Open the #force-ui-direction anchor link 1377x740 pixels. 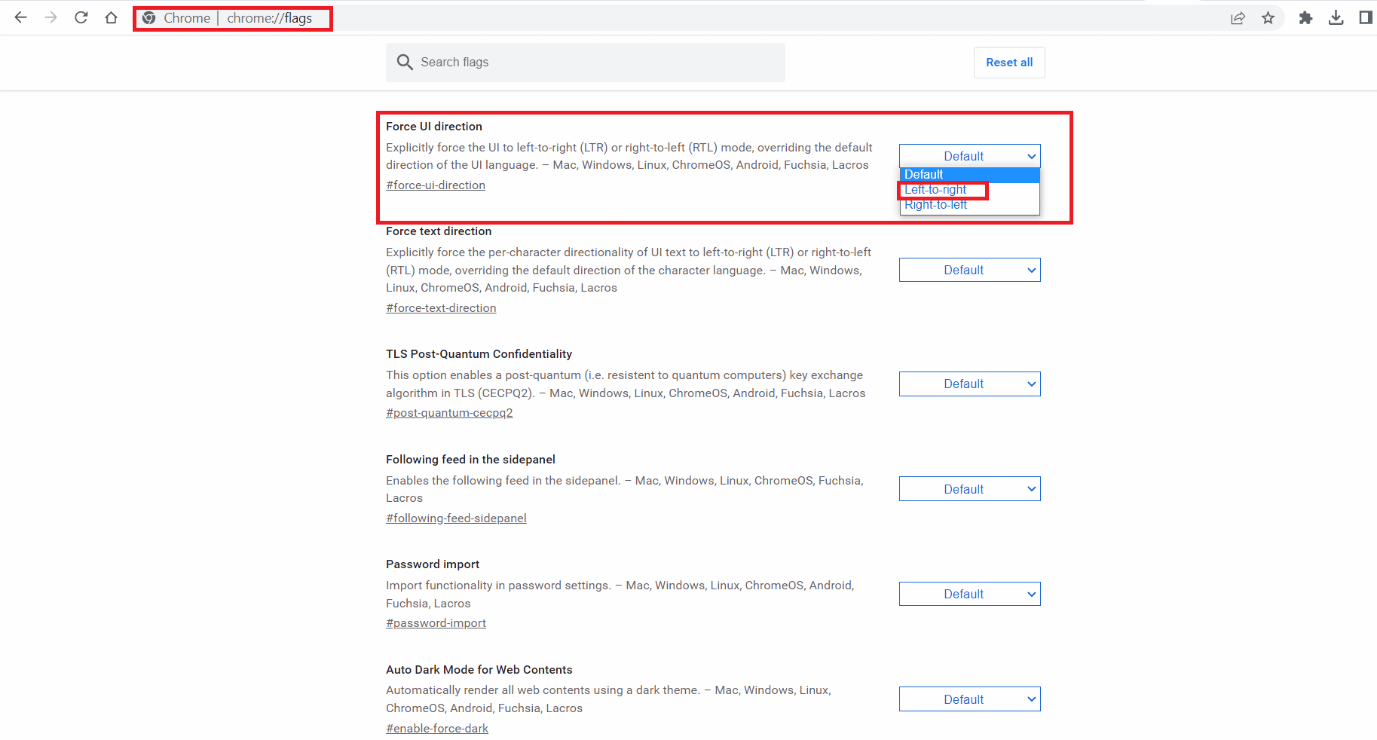coord(435,185)
